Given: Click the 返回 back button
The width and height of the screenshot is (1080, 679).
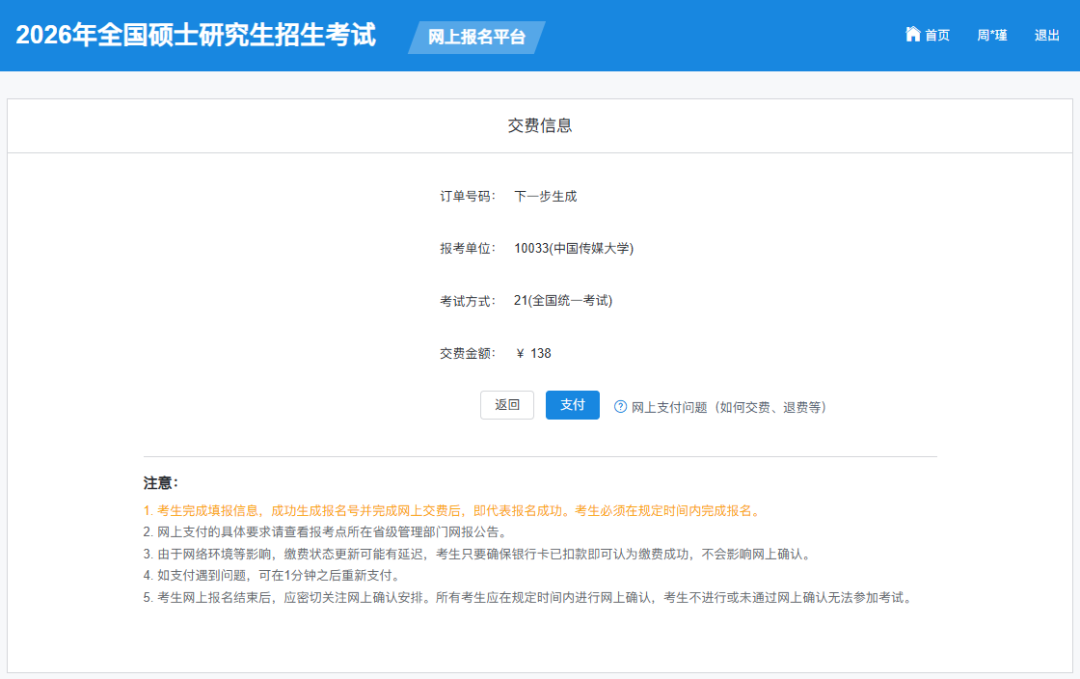Looking at the screenshot, I should 507,405.
